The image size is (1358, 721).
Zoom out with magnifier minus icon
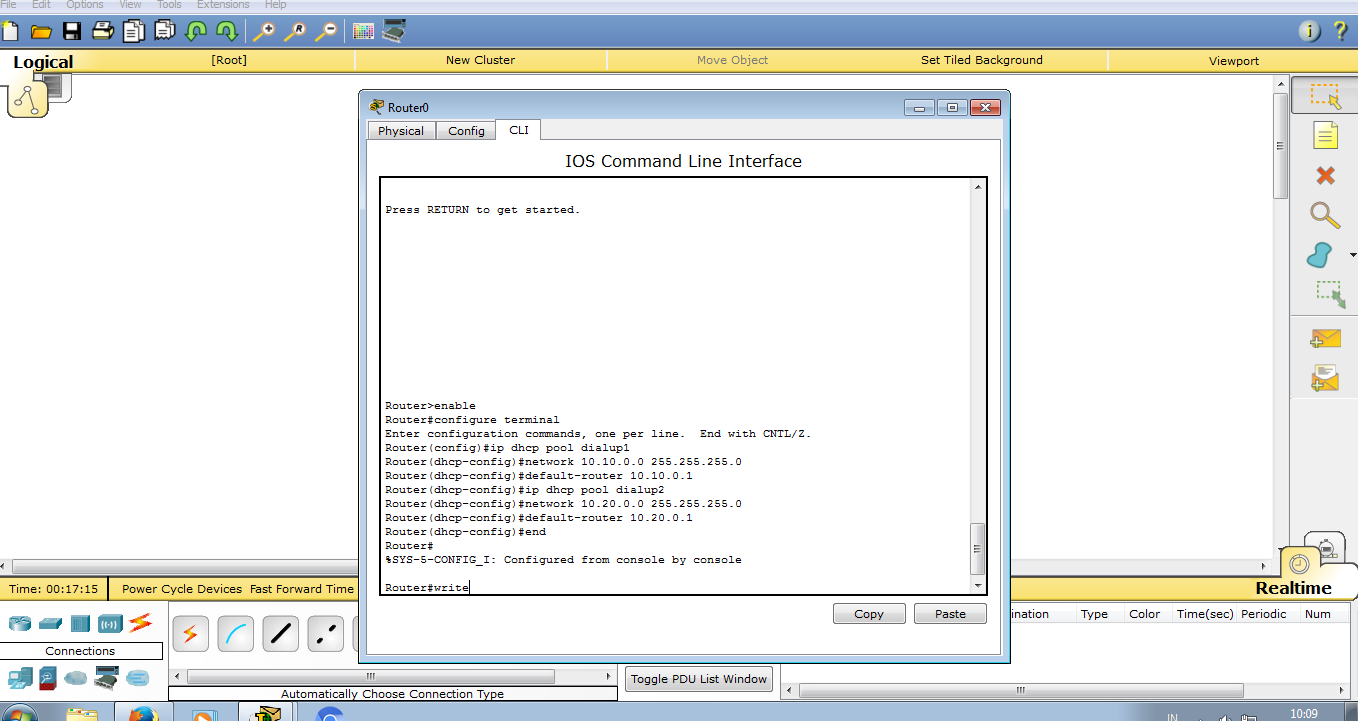click(x=326, y=31)
